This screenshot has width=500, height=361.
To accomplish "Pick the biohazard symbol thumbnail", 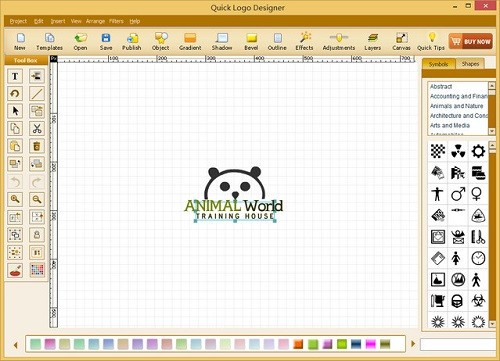I will (x=478, y=301).
